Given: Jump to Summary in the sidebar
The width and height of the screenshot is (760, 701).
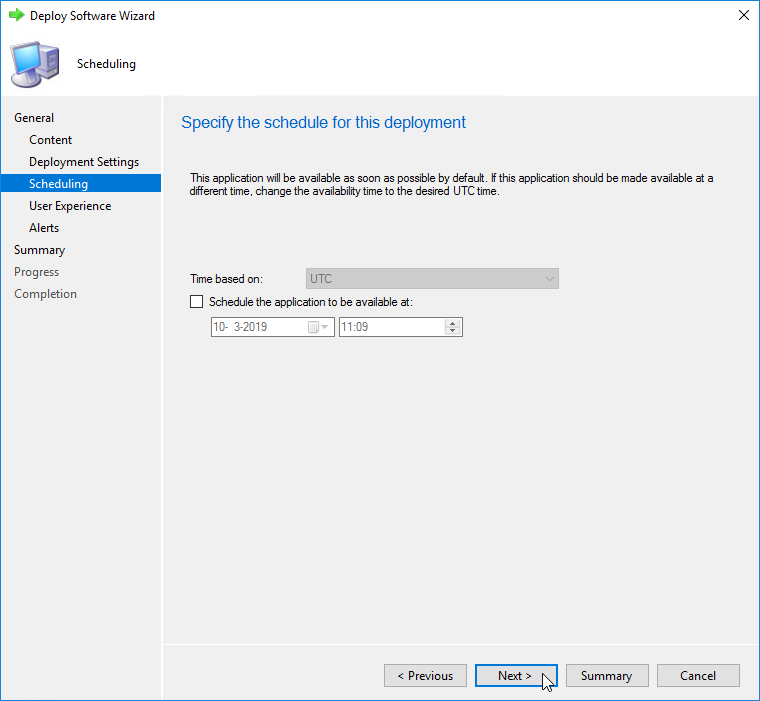Looking at the screenshot, I should click(x=39, y=250).
